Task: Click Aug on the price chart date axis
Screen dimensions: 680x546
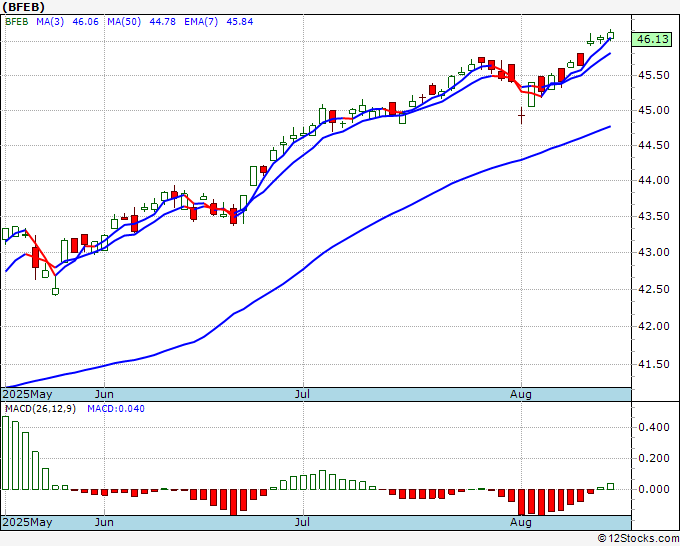Action: tap(521, 394)
